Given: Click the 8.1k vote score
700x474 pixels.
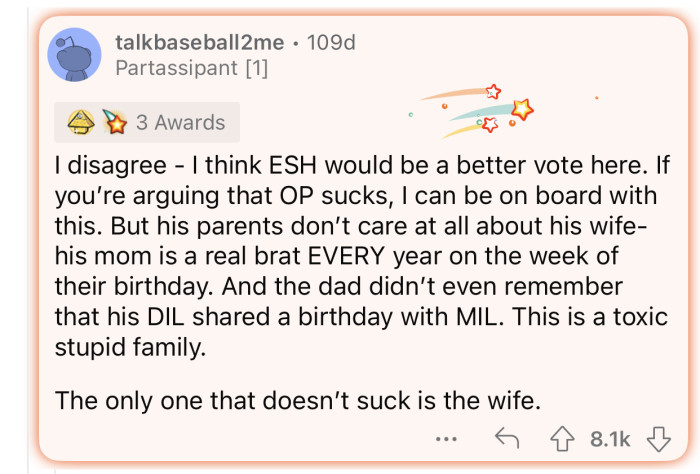Looking at the screenshot, I should pos(610,439).
